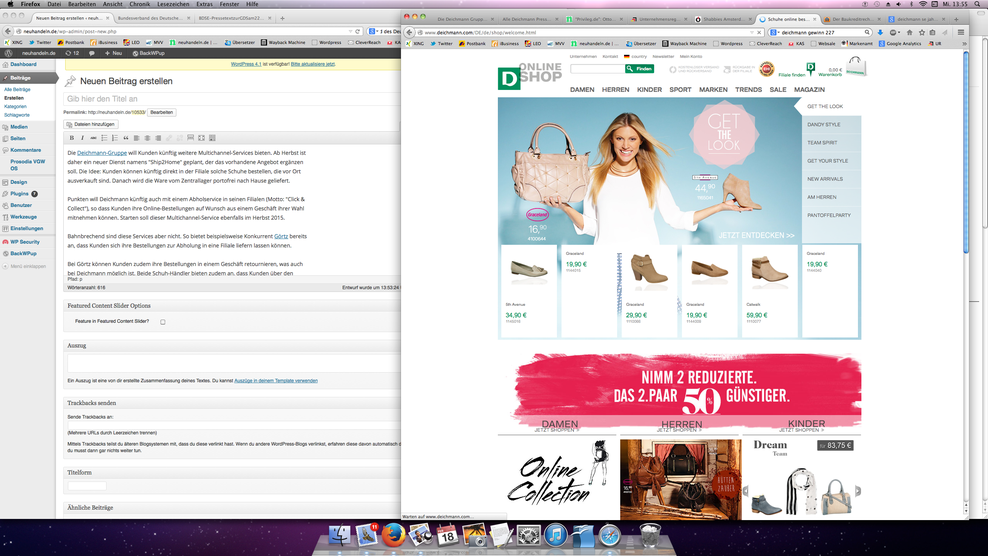This screenshot has height=556, width=988.
Task: Toggle fullscreen mode in WordPress editor
Action: coord(201,138)
